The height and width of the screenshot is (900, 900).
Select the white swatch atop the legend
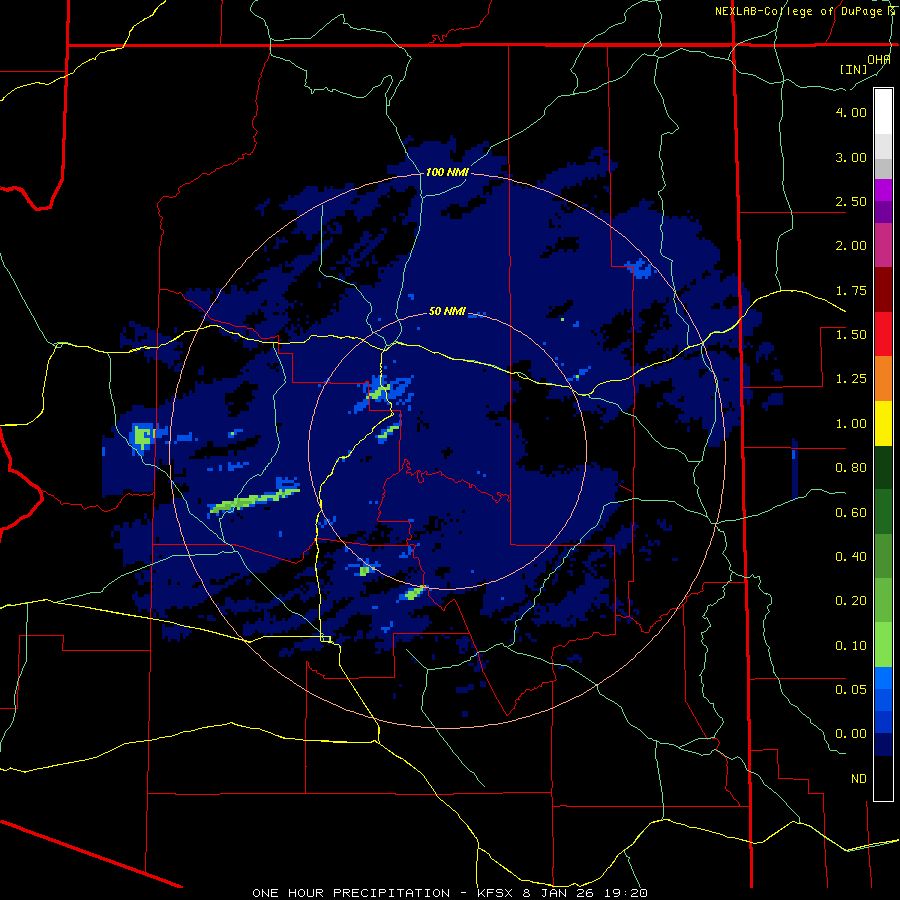[883, 112]
